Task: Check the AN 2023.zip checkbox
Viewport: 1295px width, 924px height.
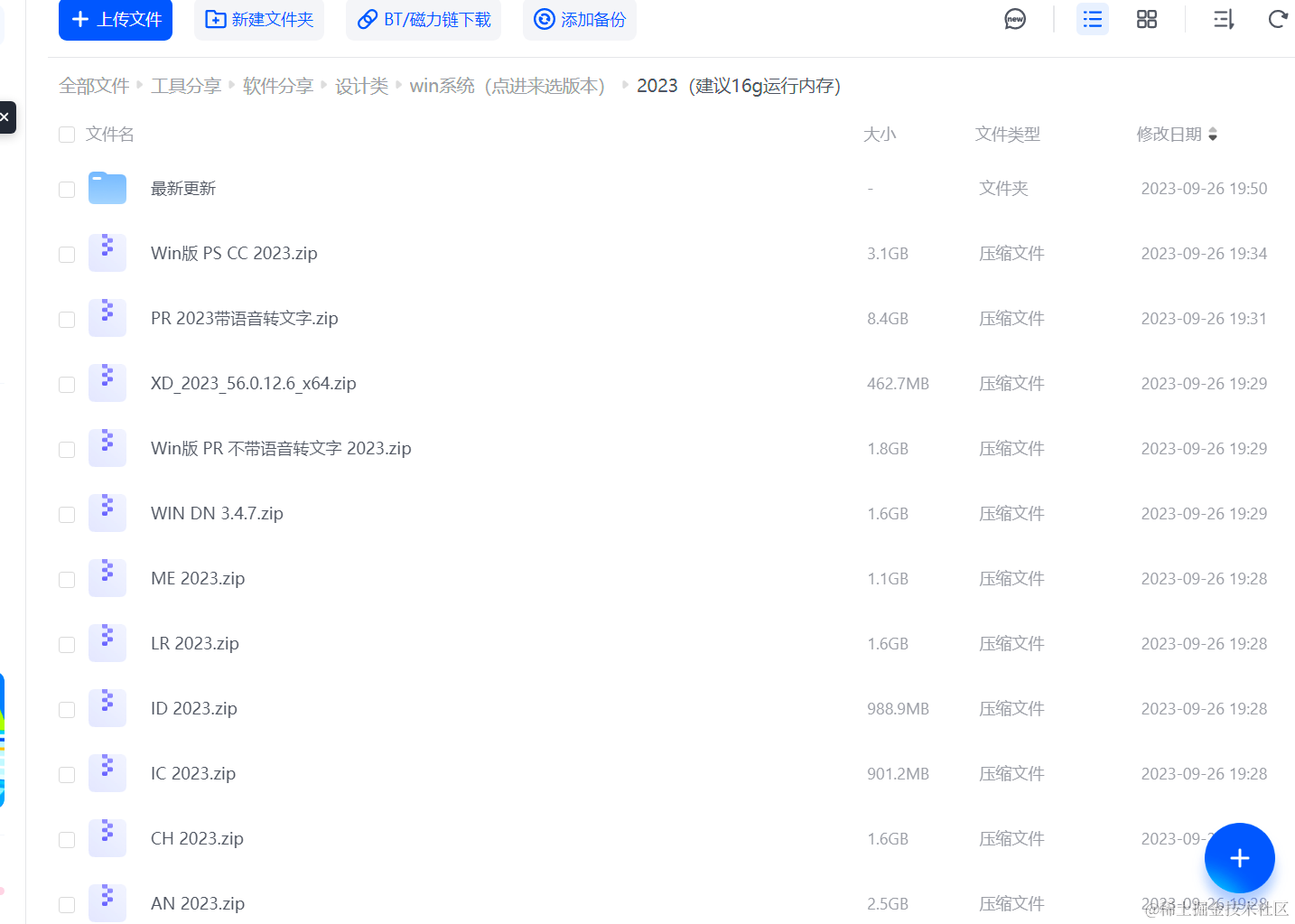Action: pos(67,904)
